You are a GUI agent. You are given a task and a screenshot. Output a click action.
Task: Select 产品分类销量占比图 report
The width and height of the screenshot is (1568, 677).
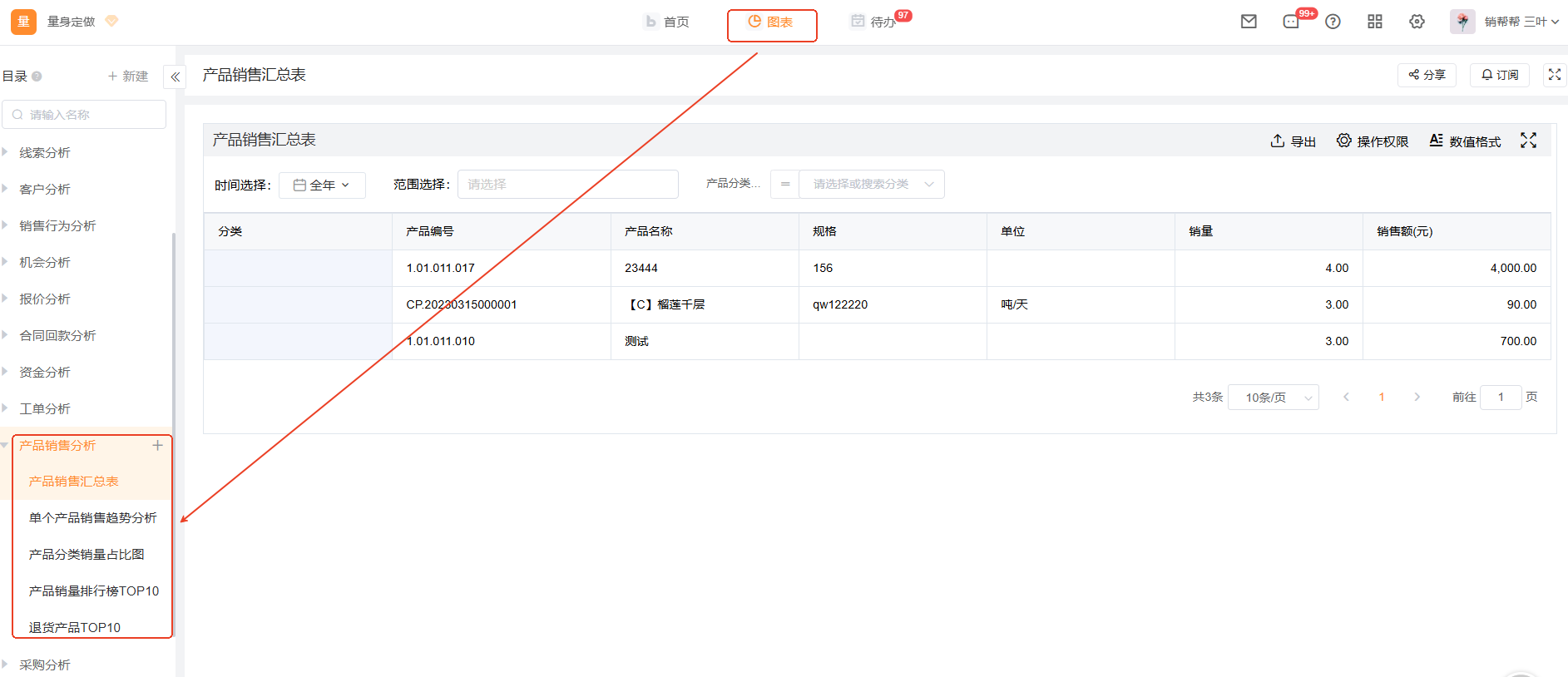tap(87, 555)
